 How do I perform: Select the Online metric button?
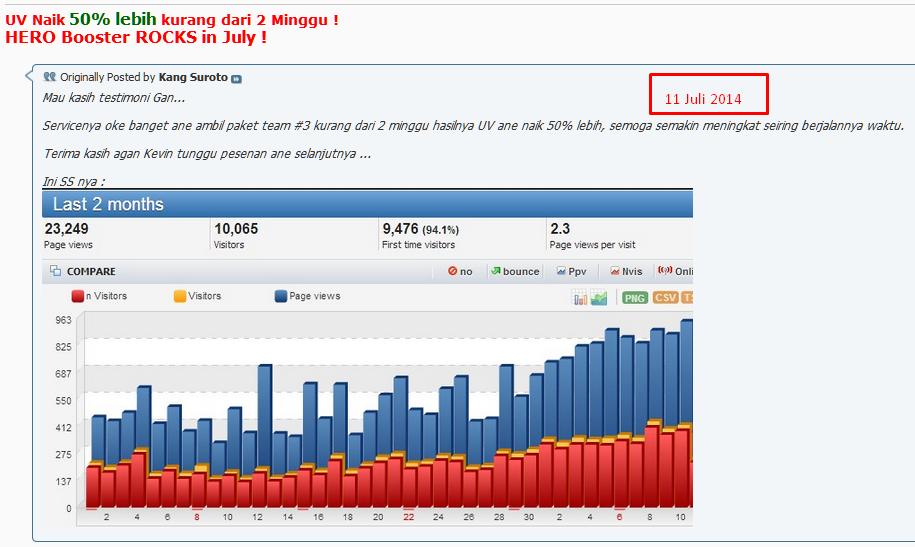point(675,271)
